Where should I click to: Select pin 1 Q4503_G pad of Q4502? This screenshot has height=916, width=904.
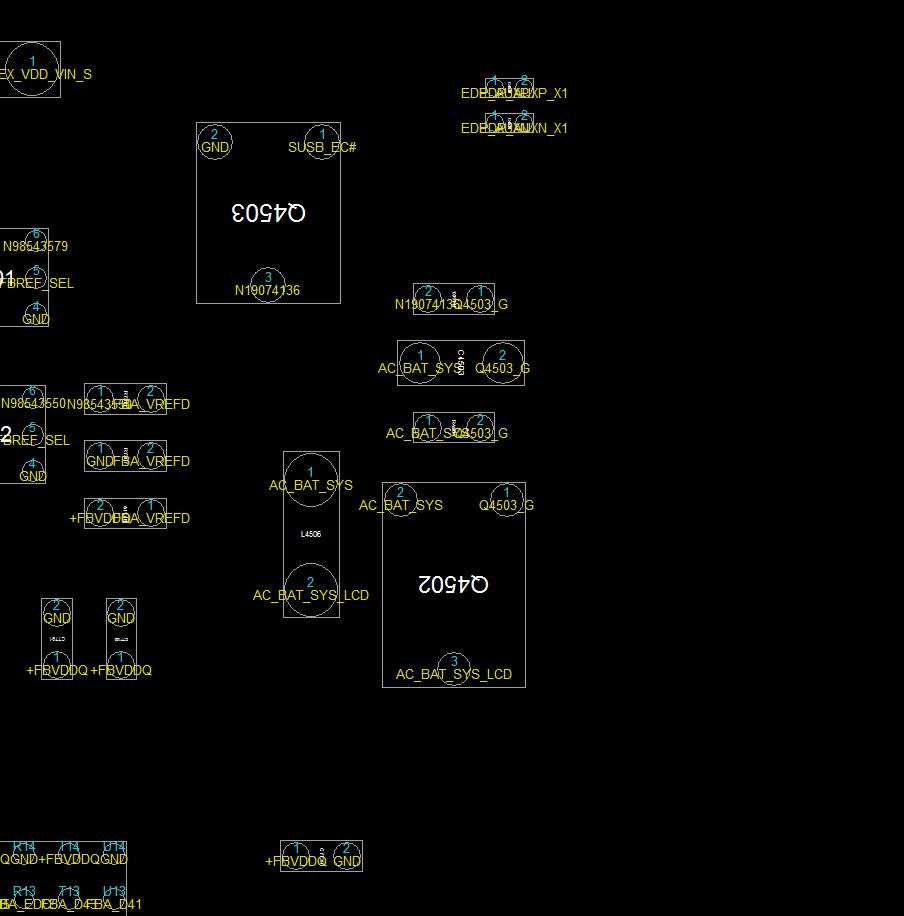pos(507,500)
